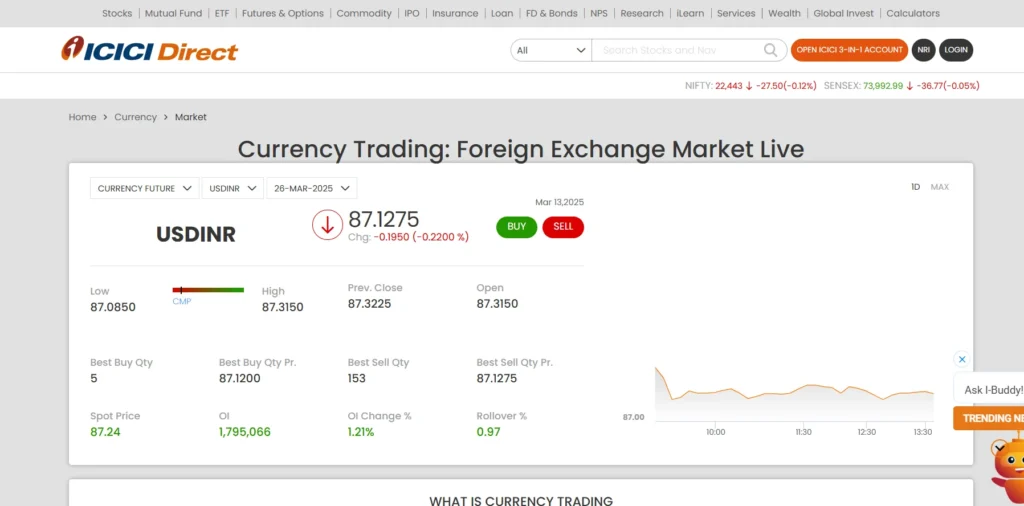Click the Best Sell Qty value 153
This screenshot has width=1024, height=506.
point(357,378)
